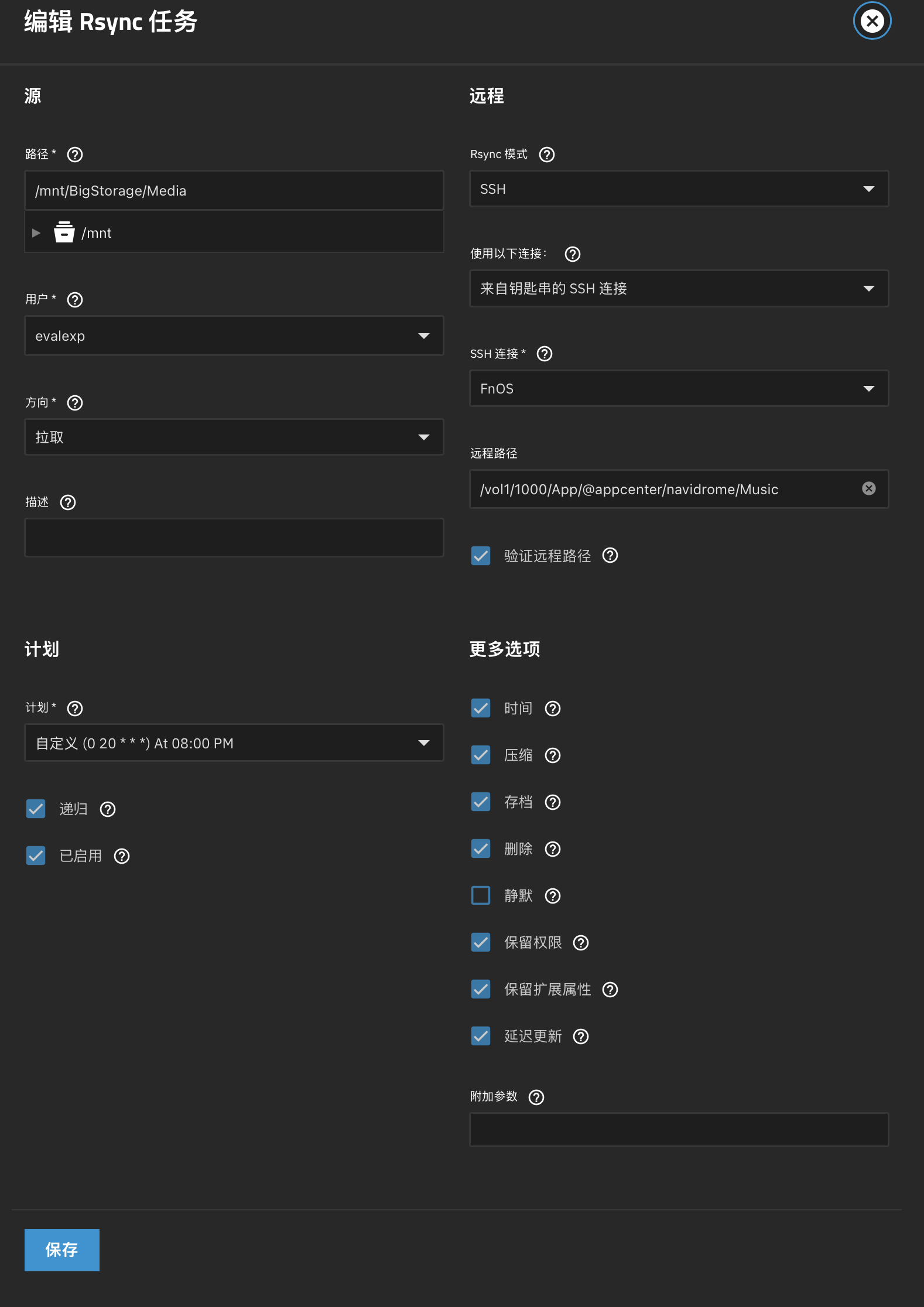Viewport: 924px width, 1307px height.
Task: Expand the /mnt tree node arrow
Action: 36,233
